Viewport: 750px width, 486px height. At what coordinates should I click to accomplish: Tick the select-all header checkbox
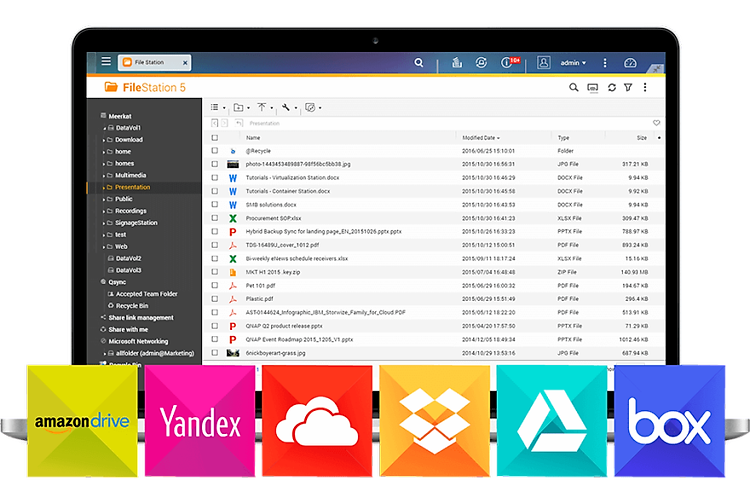pos(215,137)
